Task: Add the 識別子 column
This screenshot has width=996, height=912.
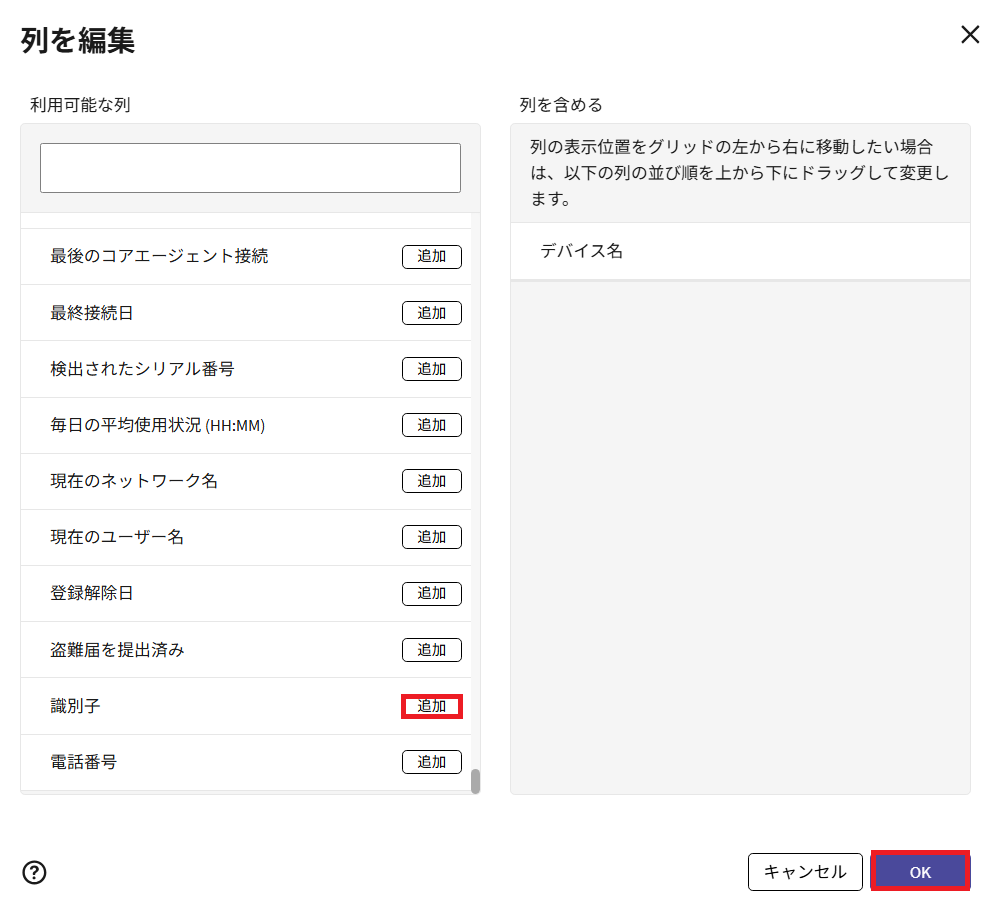Action: coord(431,706)
